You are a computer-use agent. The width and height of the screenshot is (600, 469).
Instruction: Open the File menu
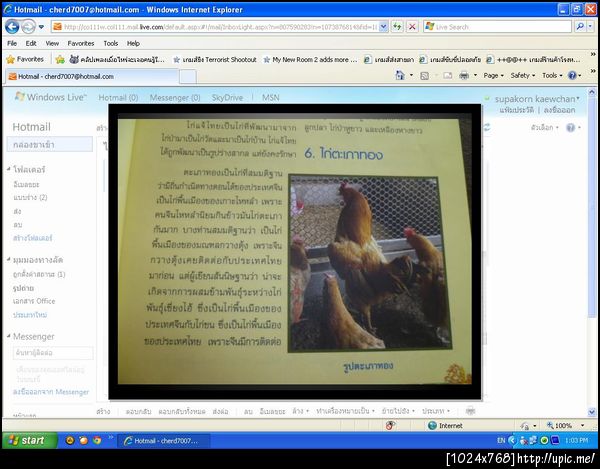click(x=12, y=43)
